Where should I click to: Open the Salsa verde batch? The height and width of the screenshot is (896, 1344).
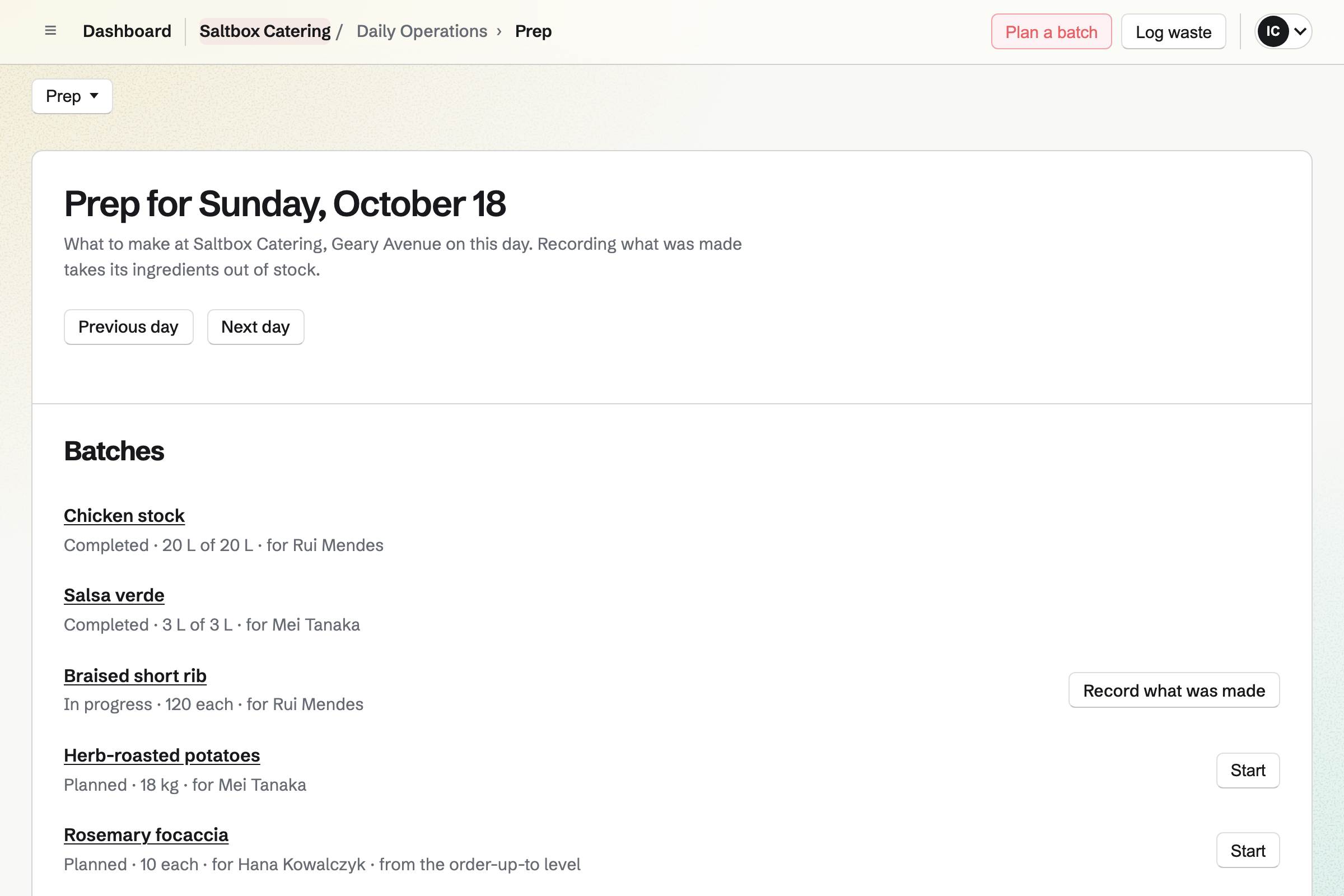tap(114, 595)
